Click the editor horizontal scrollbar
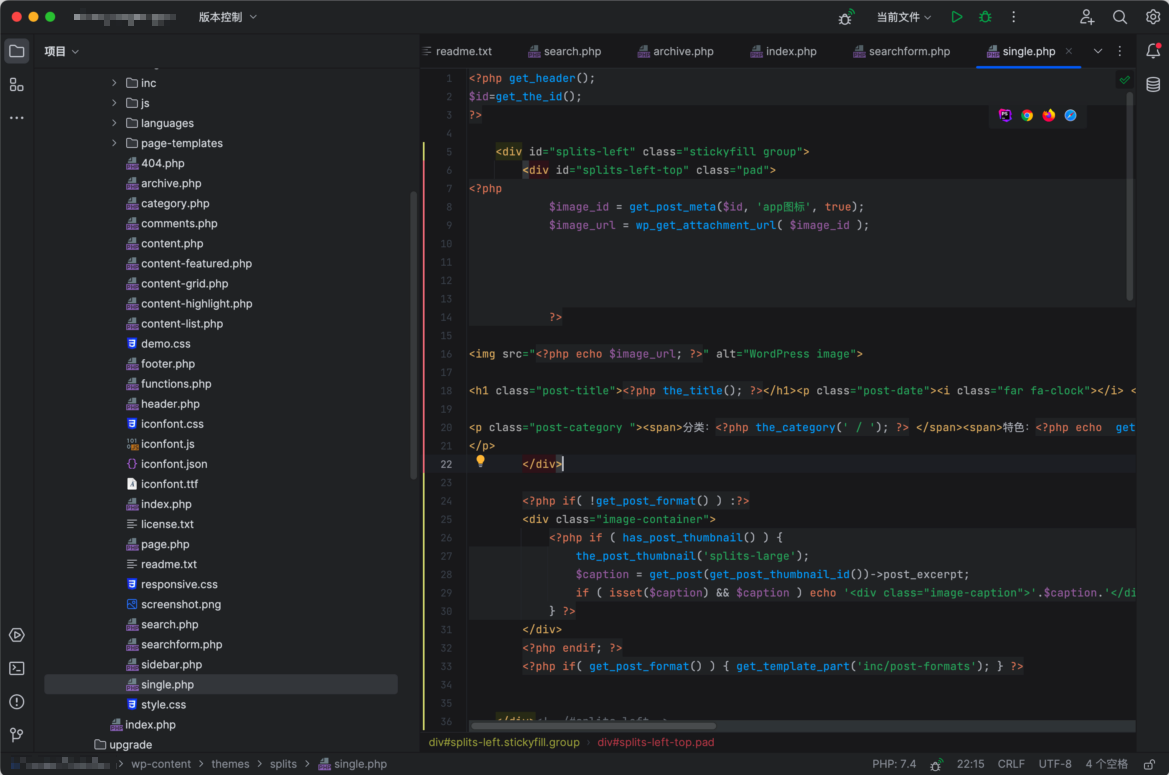 [x=593, y=726]
